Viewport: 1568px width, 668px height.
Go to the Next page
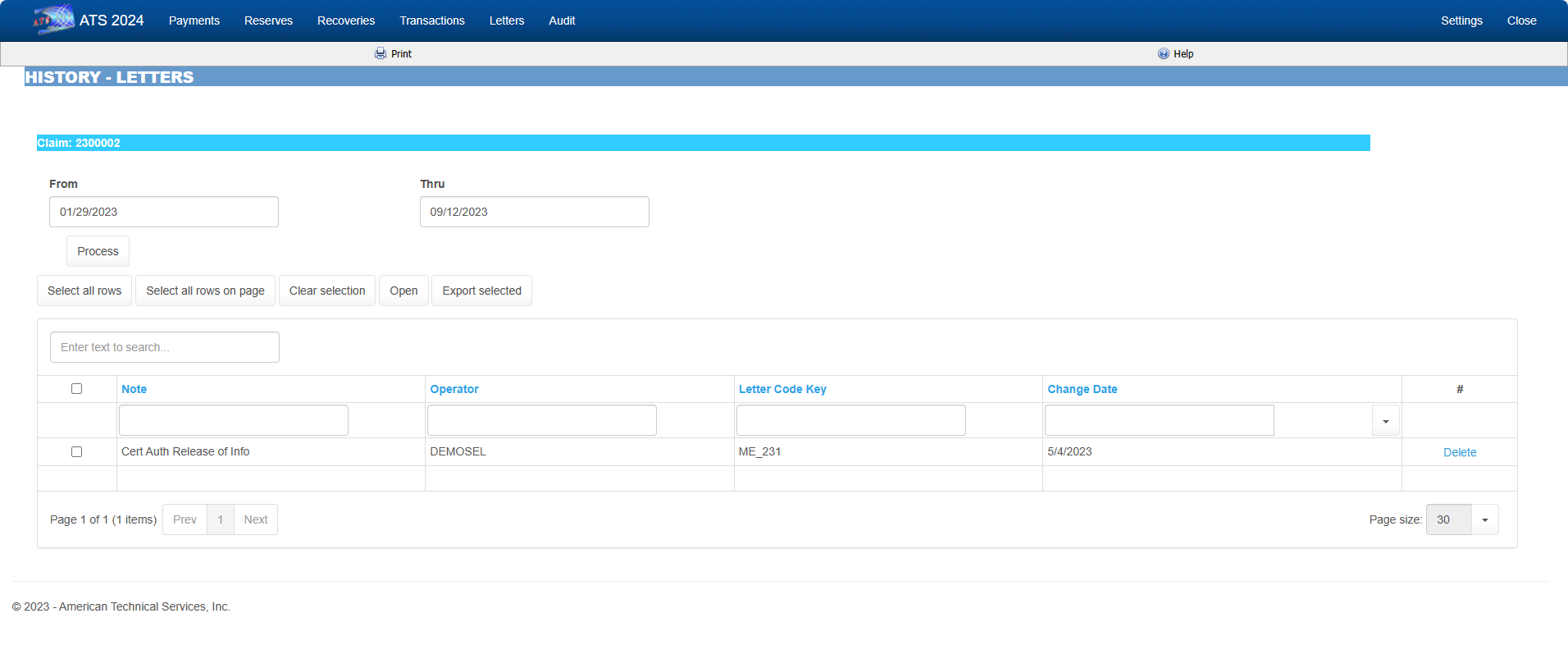point(256,519)
